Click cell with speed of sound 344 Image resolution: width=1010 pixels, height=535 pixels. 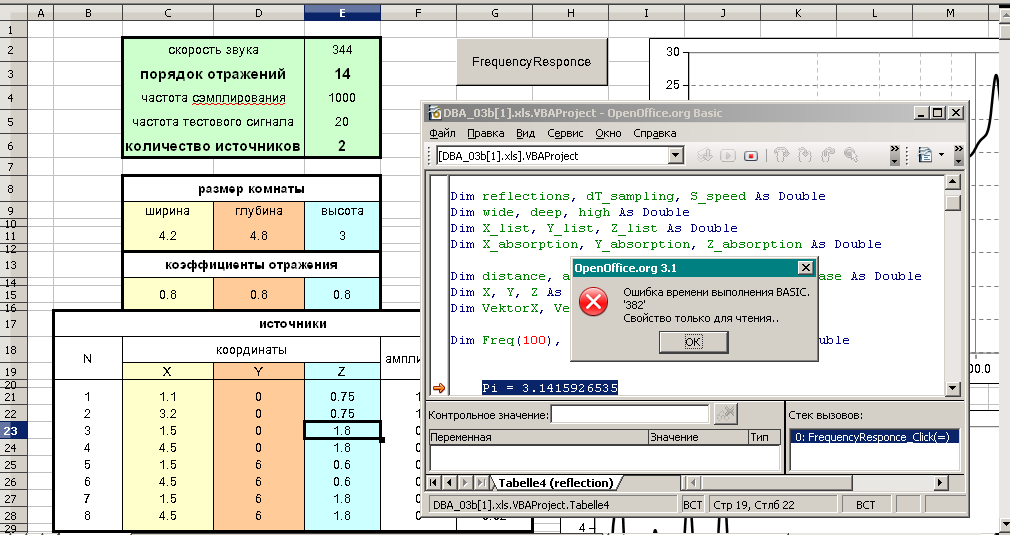click(x=342, y=50)
